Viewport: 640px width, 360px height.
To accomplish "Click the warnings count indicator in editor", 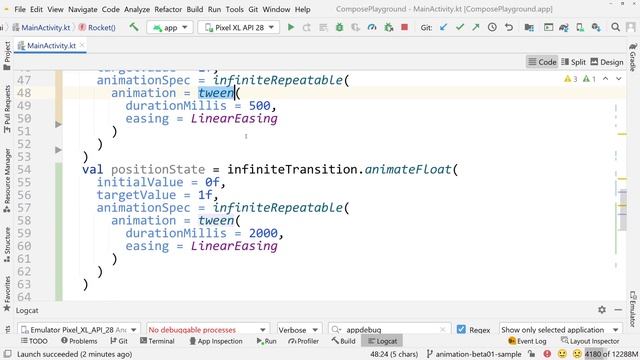I will pyautogui.click(x=571, y=79).
